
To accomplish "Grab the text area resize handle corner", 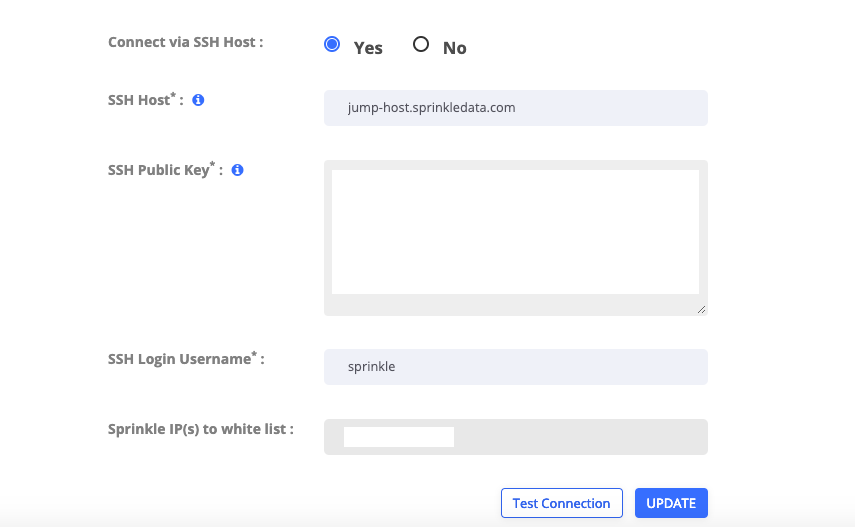I will 701,309.
